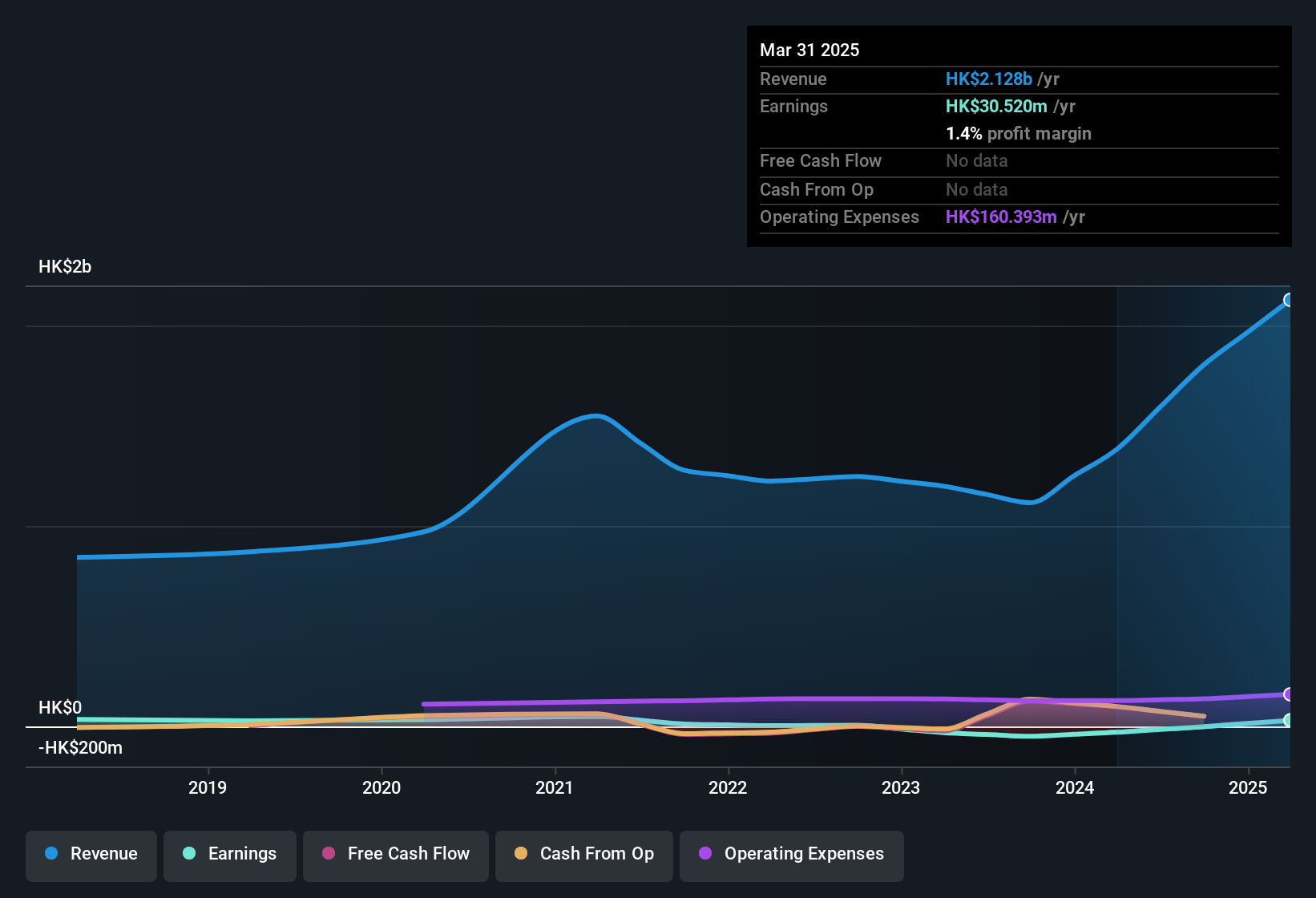Select the Operating Expenses endpoint marker
The width and height of the screenshot is (1316, 898).
click(x=1289, y=694)
